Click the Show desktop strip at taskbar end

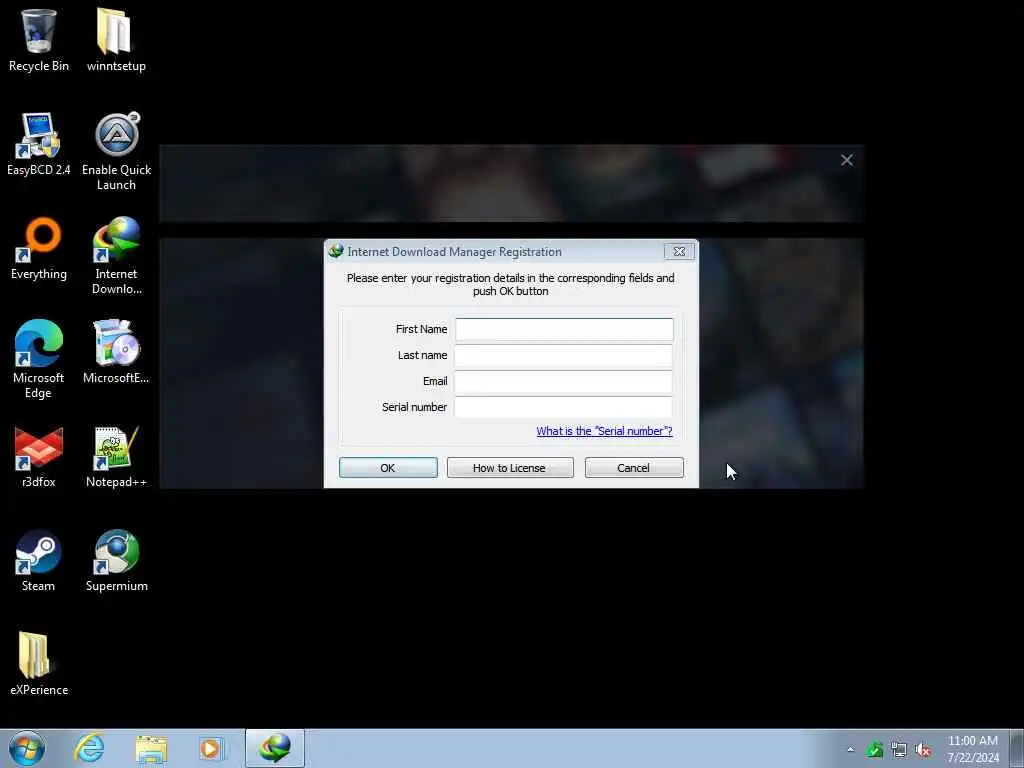(x=1017, y=748)
